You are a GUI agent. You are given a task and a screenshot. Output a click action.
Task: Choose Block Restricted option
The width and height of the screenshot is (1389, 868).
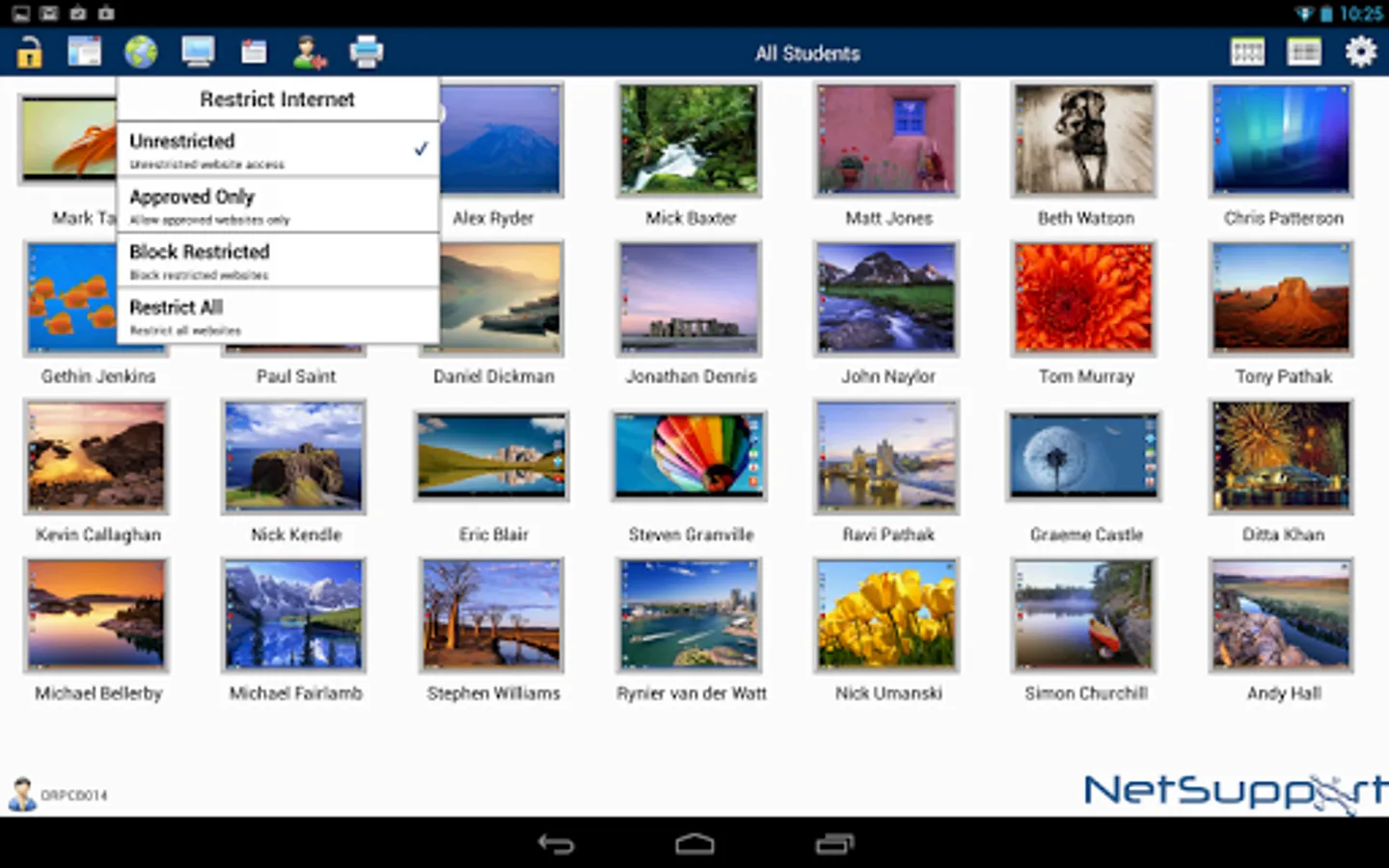tap(278, 260)
